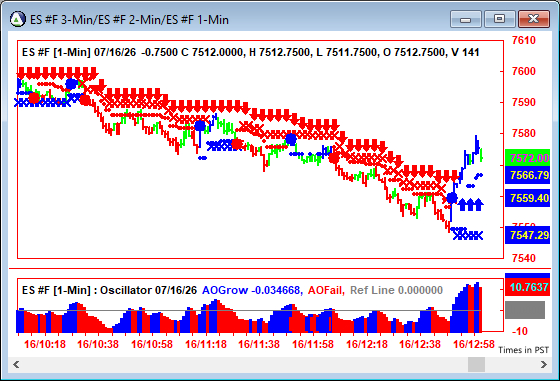Click the Times in PST label
Image resolution: width=560 pixels, height=381 pixels.
[x=524, y=350]
